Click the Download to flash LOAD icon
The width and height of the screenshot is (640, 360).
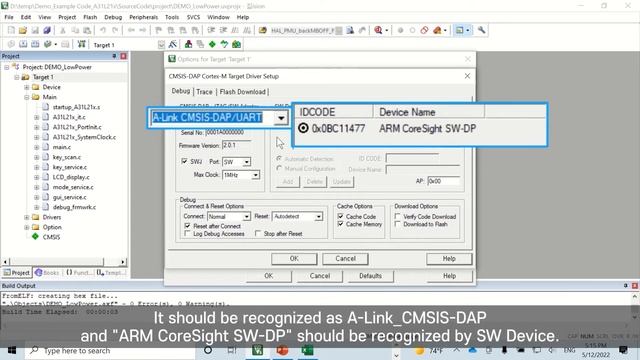[x=82, y=44]
